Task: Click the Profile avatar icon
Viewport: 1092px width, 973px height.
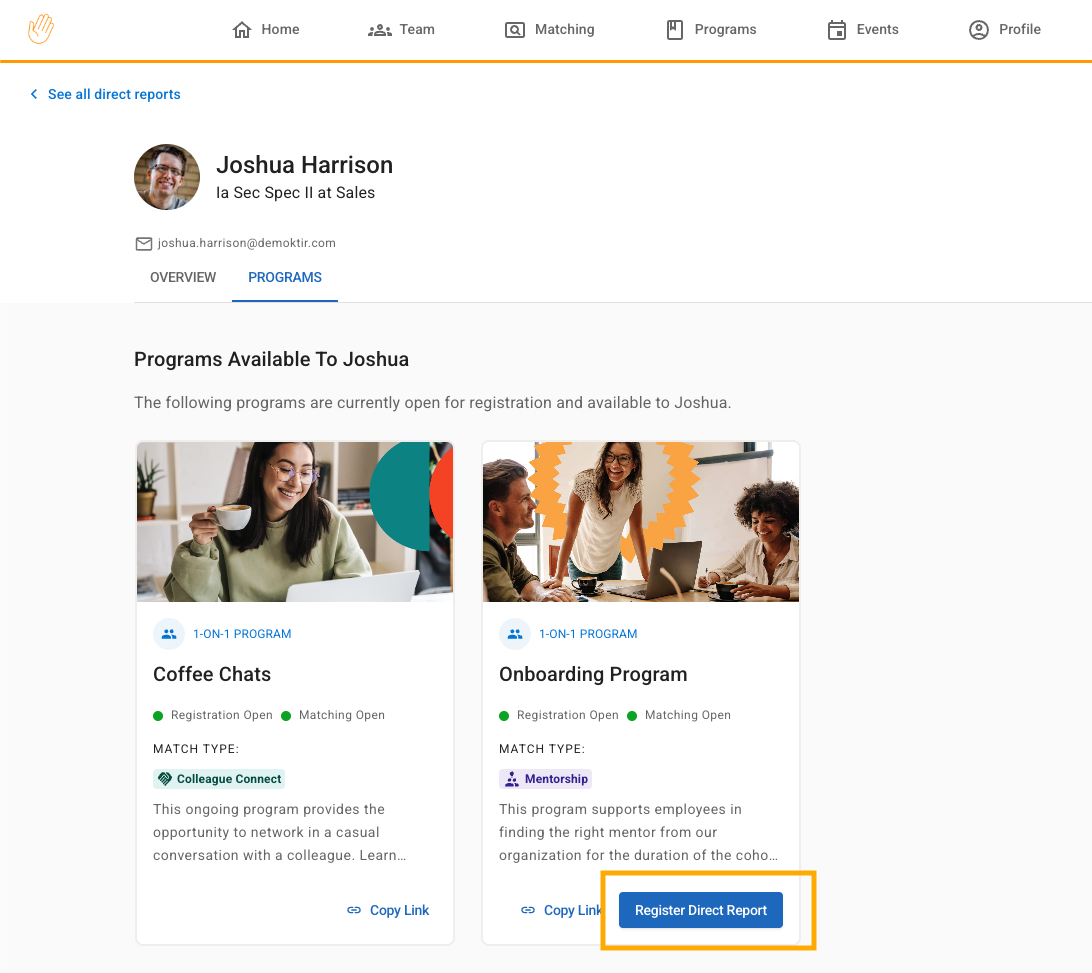Action: pyautogui.click(x=979, y=30)
